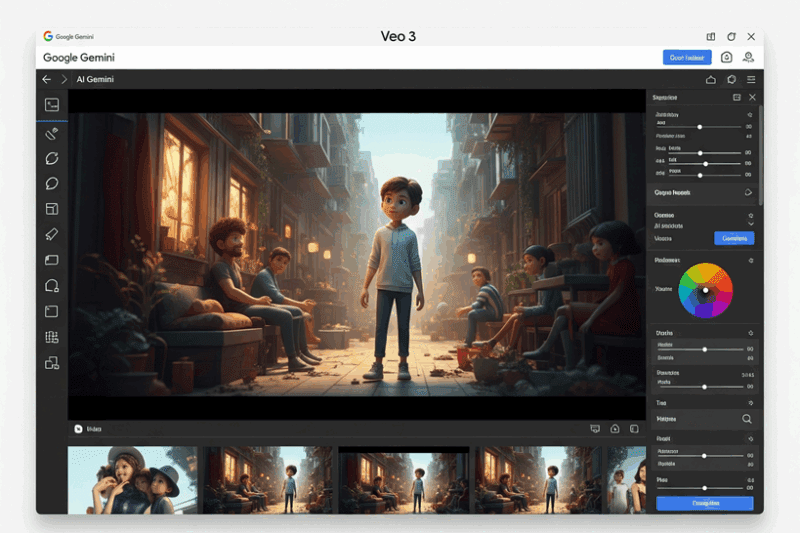Screen dimensions: 800x533
Task: Close the right settings panel
Action: (x=752, y=97)
